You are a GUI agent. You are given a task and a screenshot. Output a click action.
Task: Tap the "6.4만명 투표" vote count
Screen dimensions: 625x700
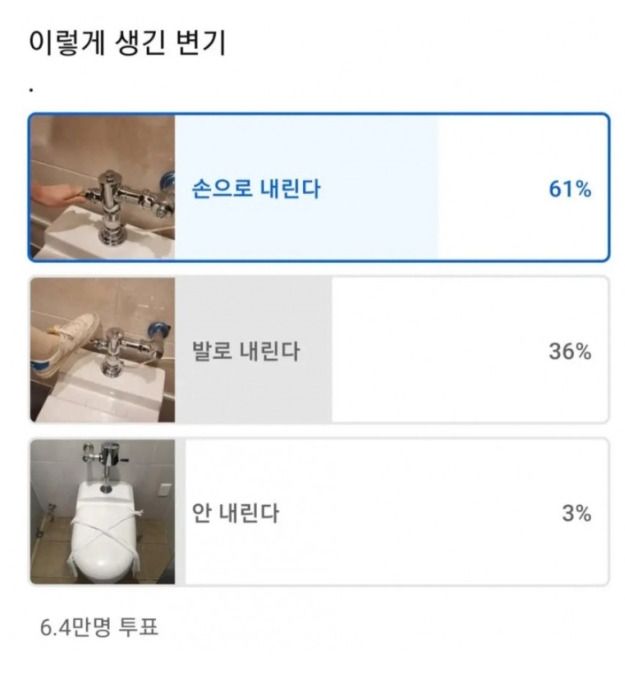[99, 628]
